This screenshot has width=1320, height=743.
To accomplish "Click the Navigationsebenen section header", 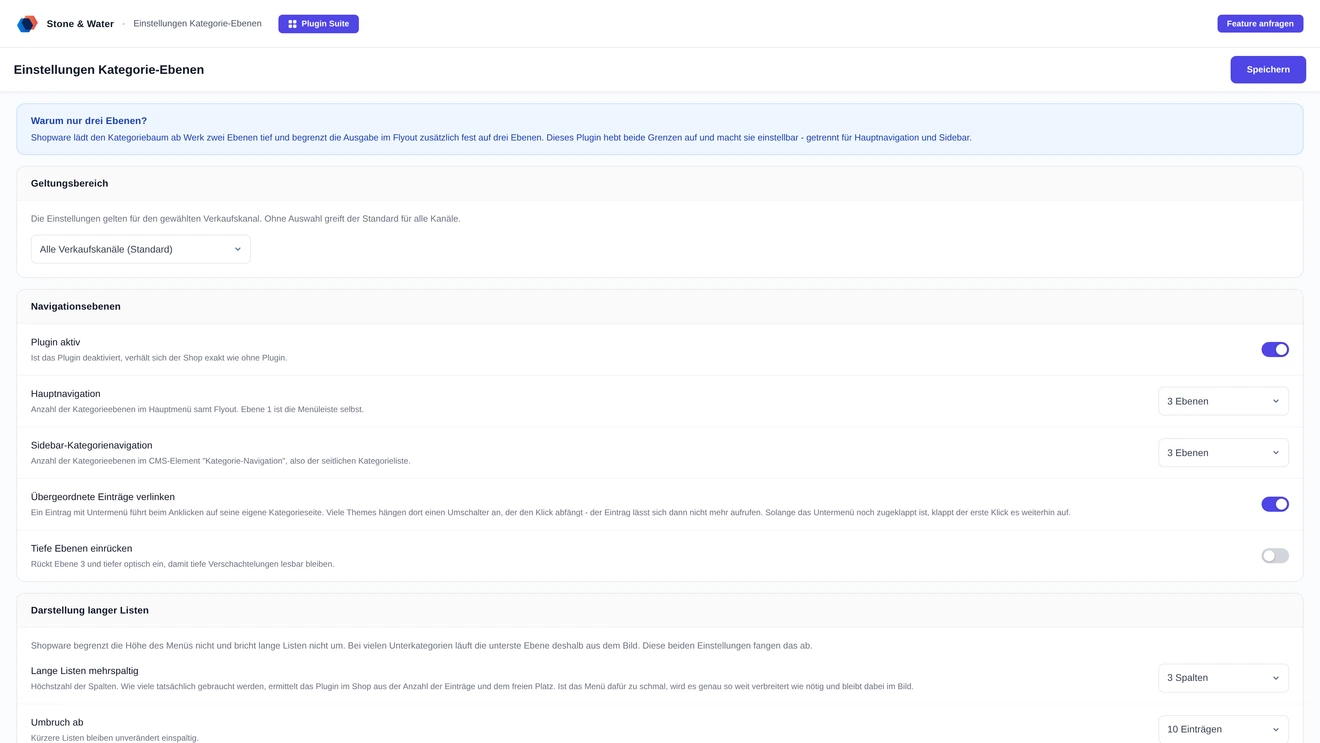I will tap(660, 307).
